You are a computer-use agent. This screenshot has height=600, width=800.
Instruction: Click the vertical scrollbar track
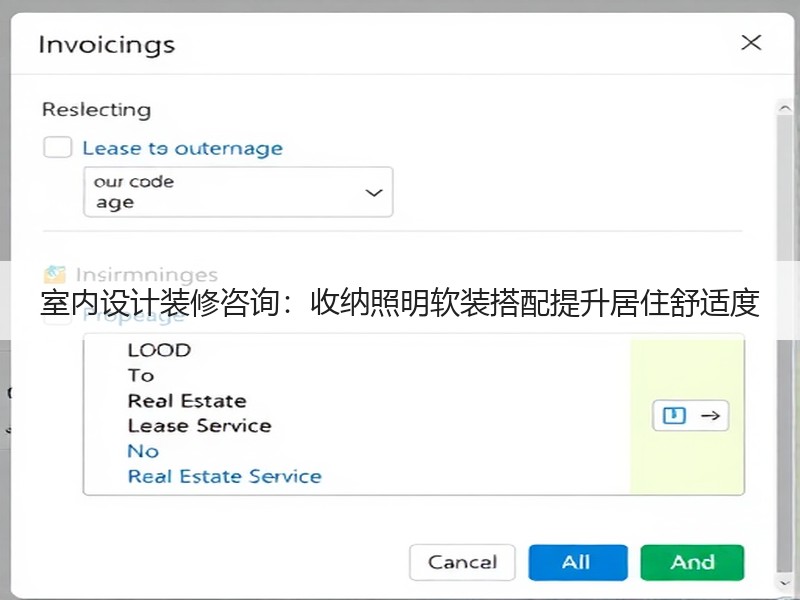coord(785,344)
